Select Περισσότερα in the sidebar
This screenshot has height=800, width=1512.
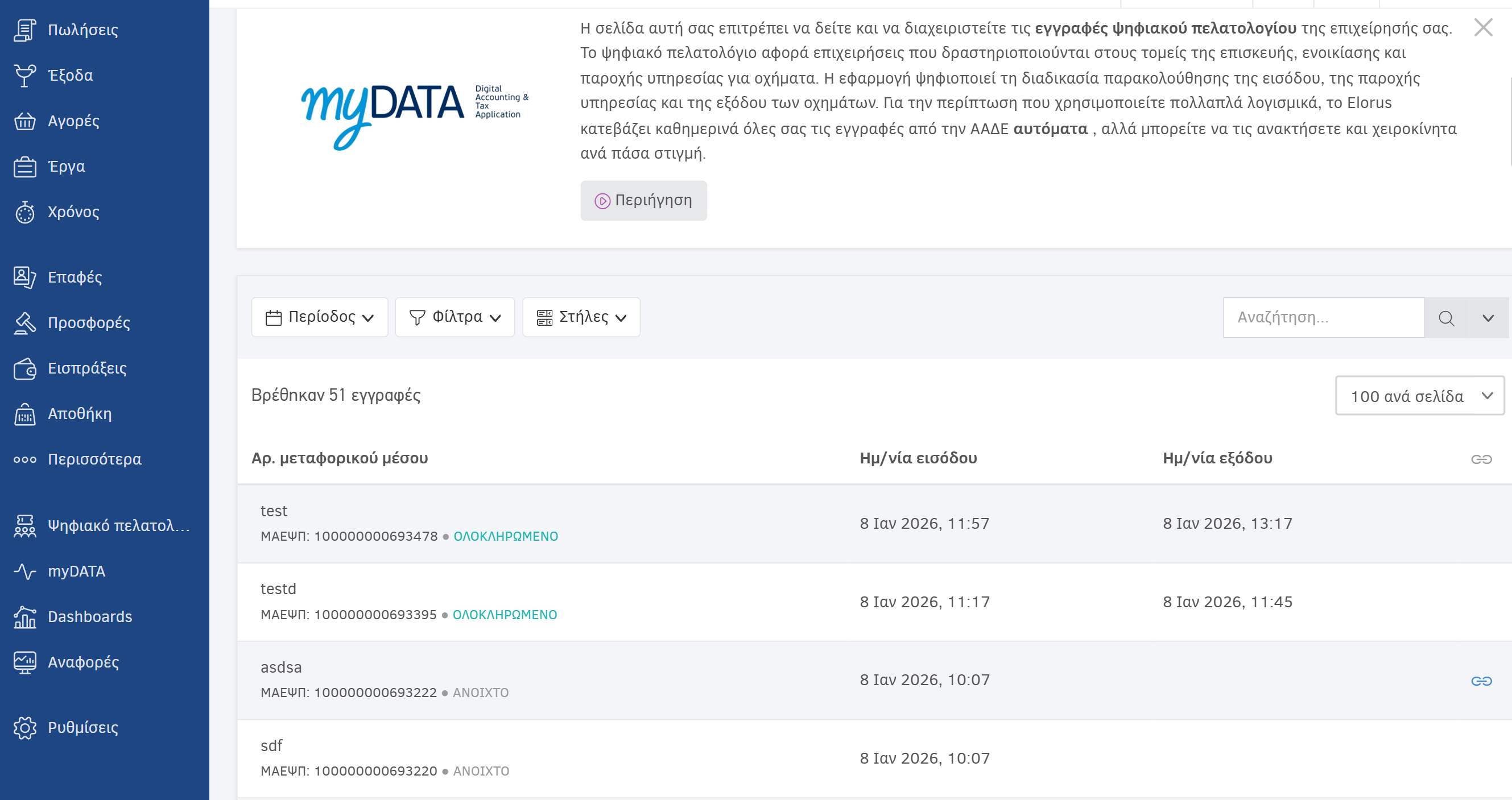[x=94, y=459]
